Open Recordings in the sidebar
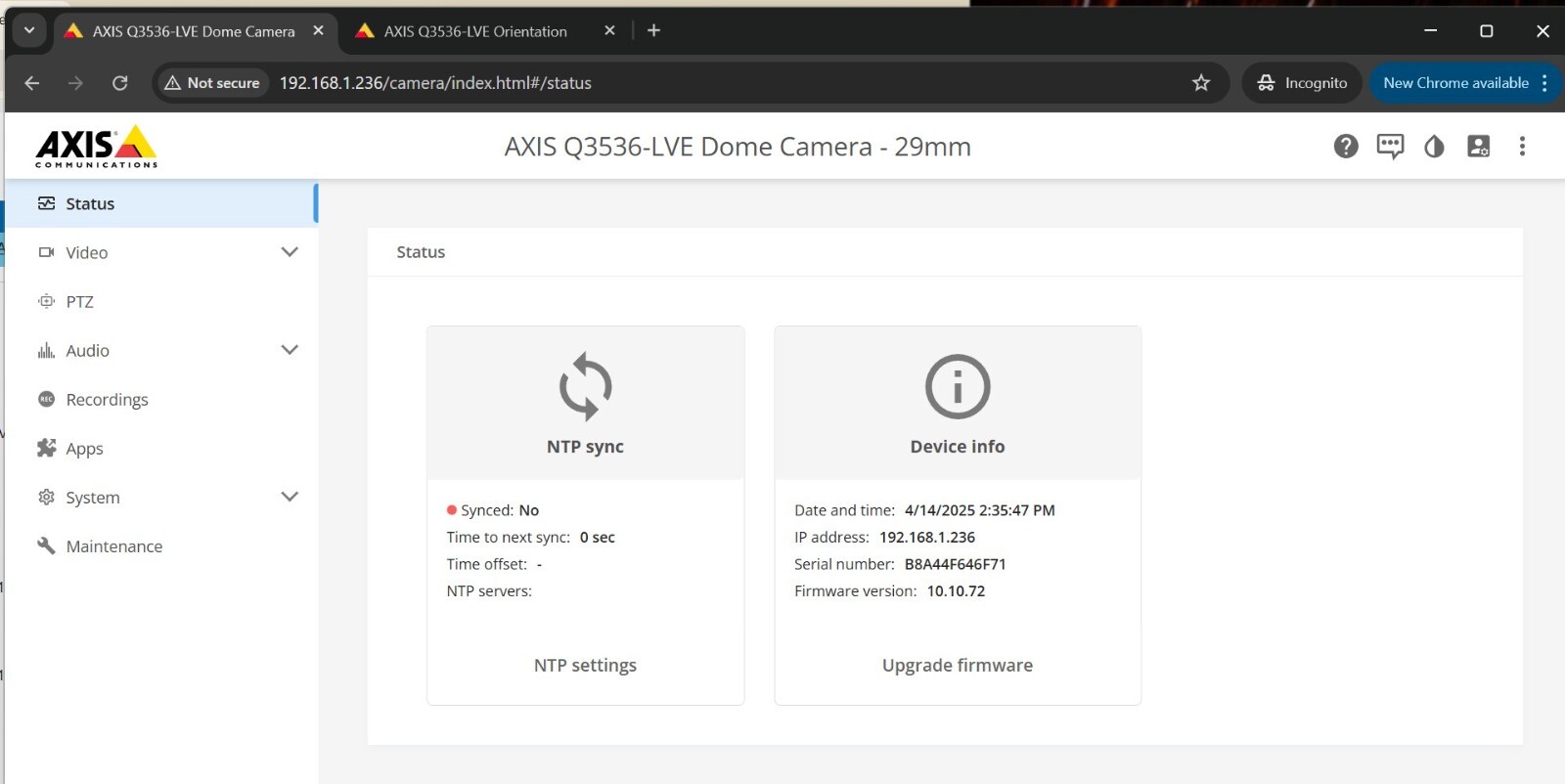The image size is (1565, 784). coord(161,399)
